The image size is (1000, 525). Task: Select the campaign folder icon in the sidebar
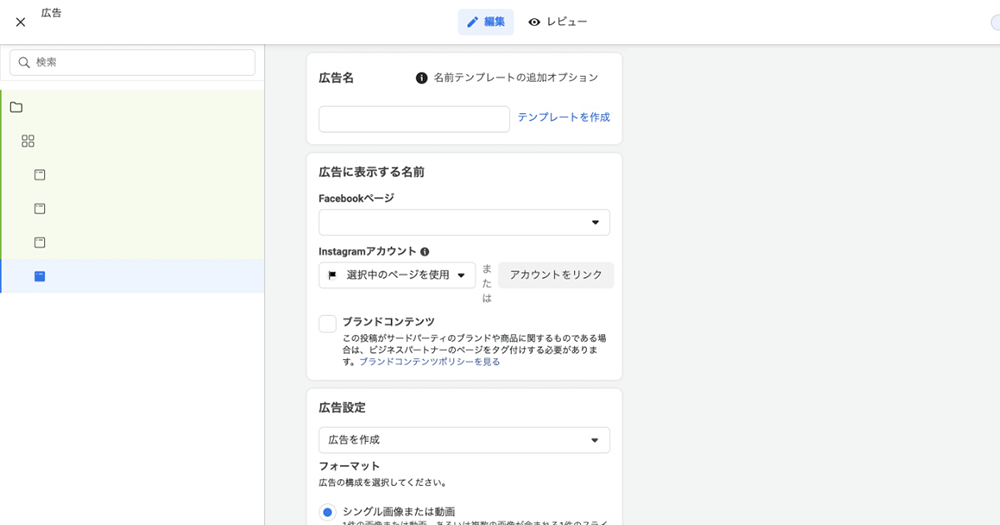click(x=17, y=107)
